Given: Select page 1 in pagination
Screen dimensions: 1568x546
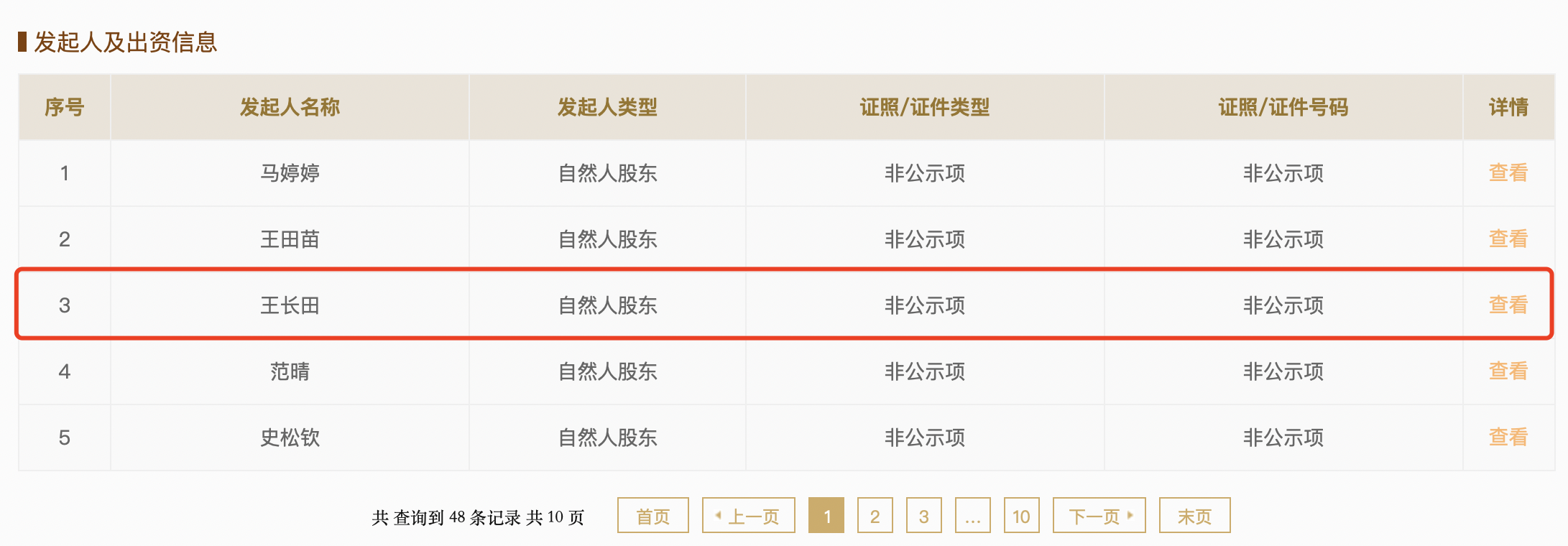Looking at the screenshot, I should [826, 516].
